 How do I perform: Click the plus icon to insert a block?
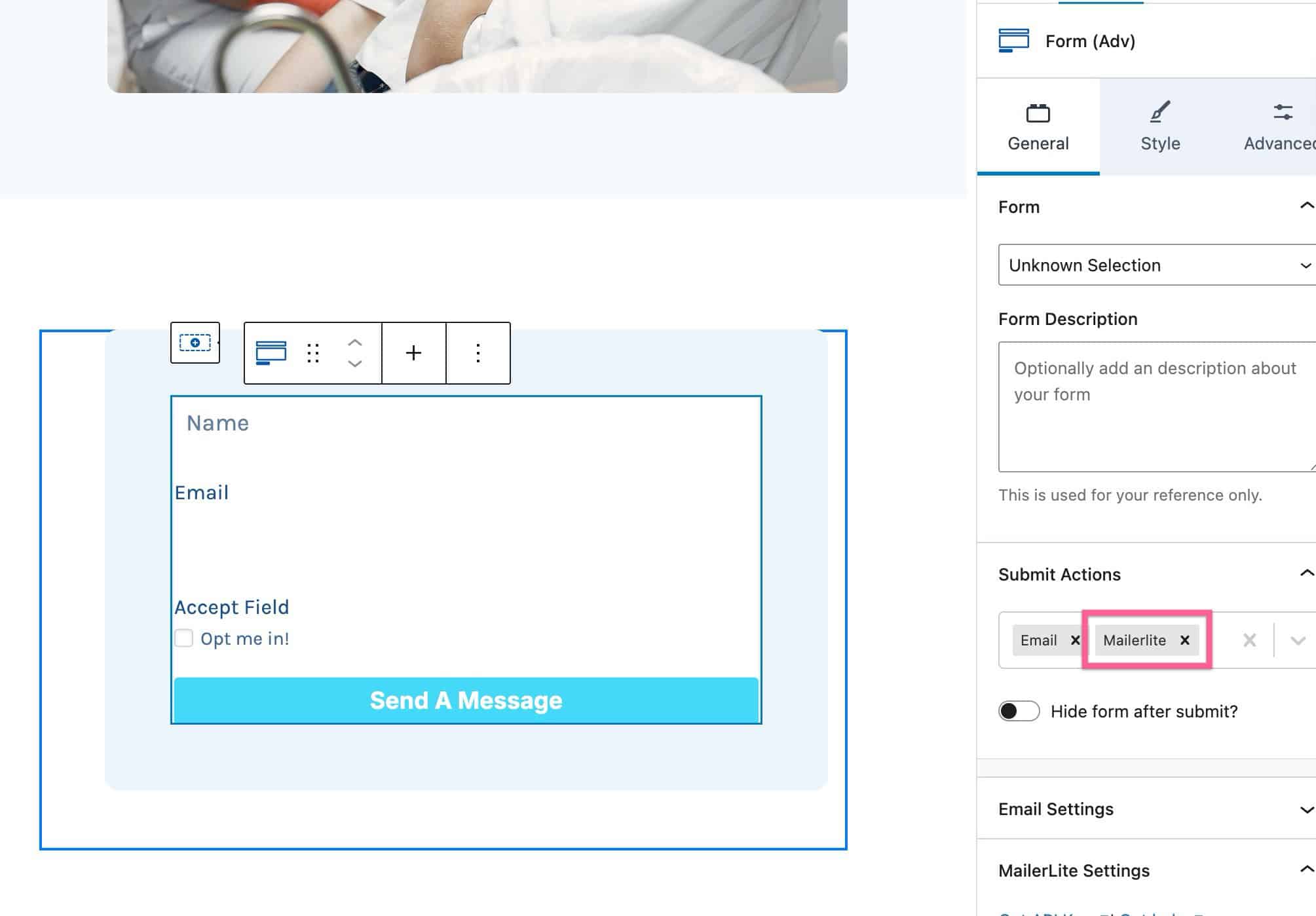click(413, 353)
